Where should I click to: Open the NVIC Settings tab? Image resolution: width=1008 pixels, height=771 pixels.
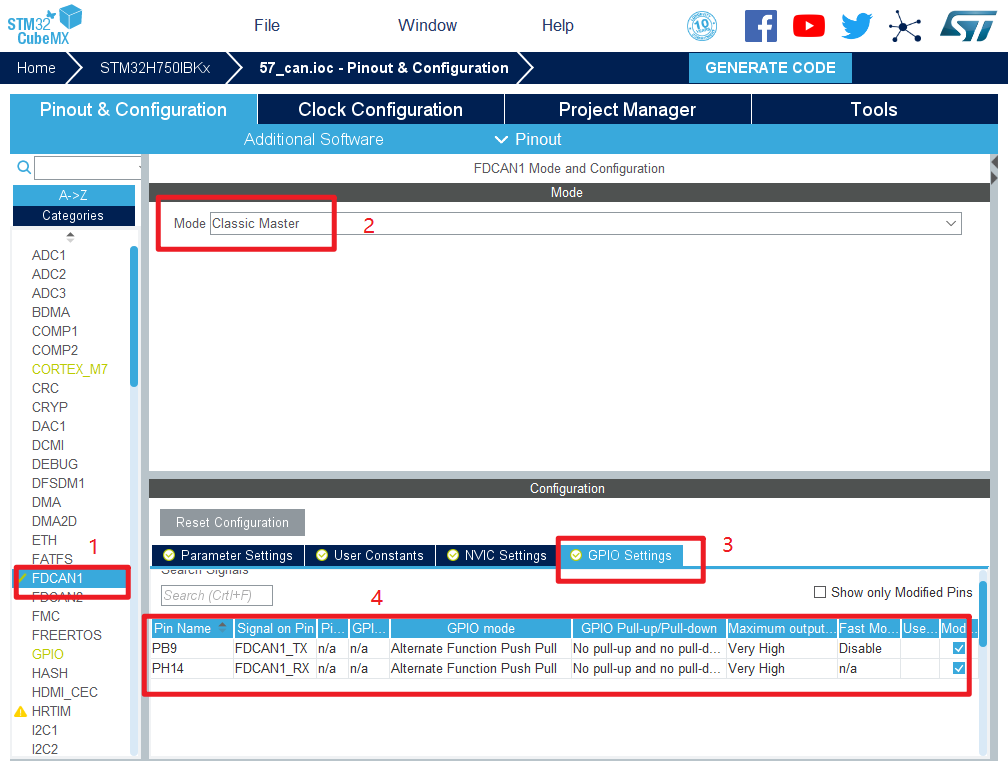(x=497, y=555)
